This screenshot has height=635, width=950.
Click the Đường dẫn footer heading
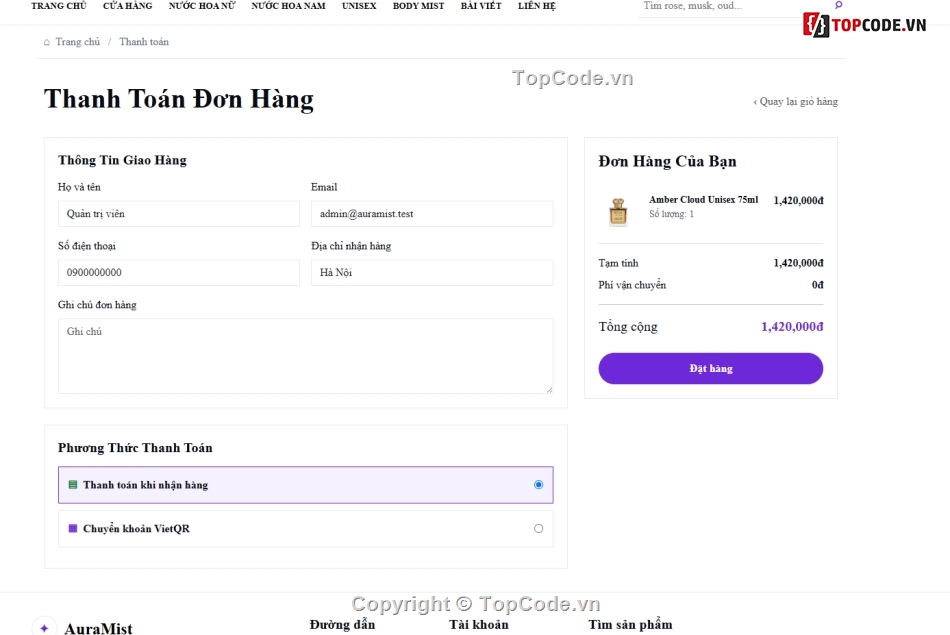[342, 625]
